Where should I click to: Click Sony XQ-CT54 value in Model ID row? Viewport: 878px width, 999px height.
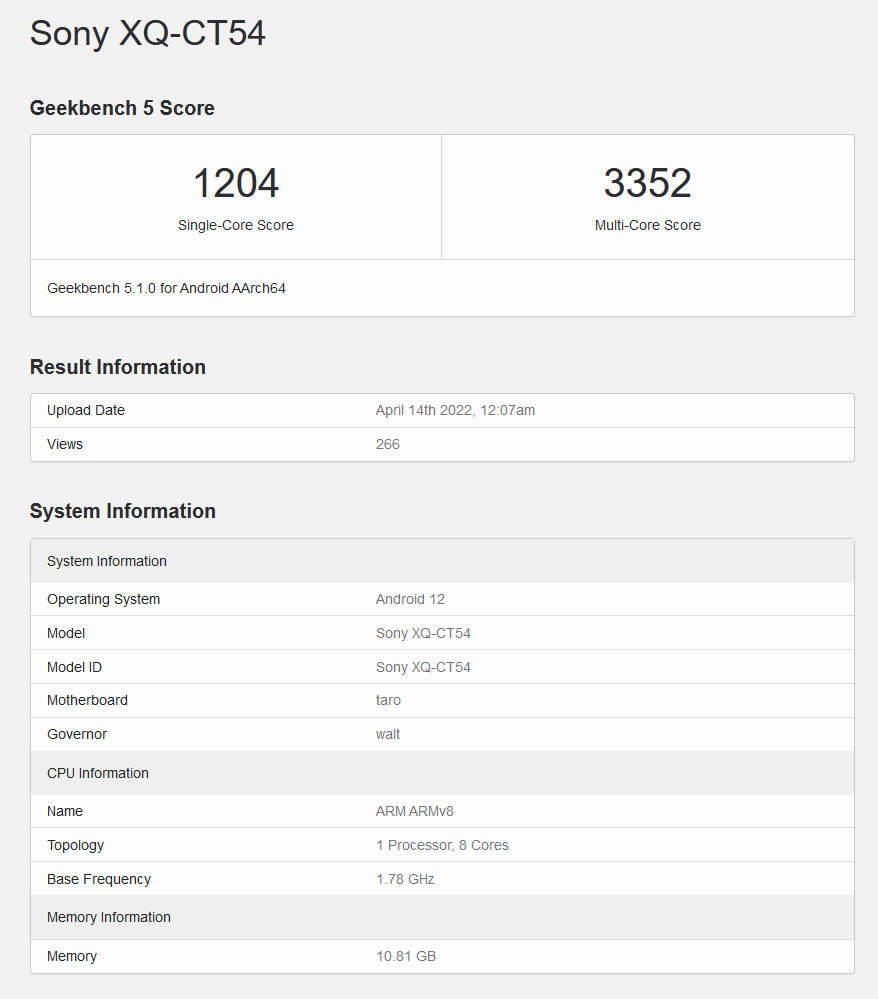point(423,667)
